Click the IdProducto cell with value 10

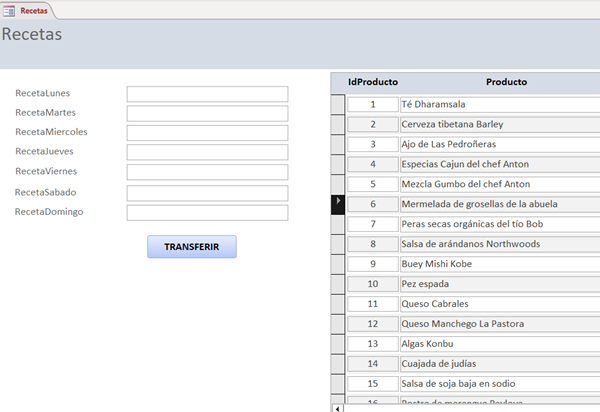[372, 283]
